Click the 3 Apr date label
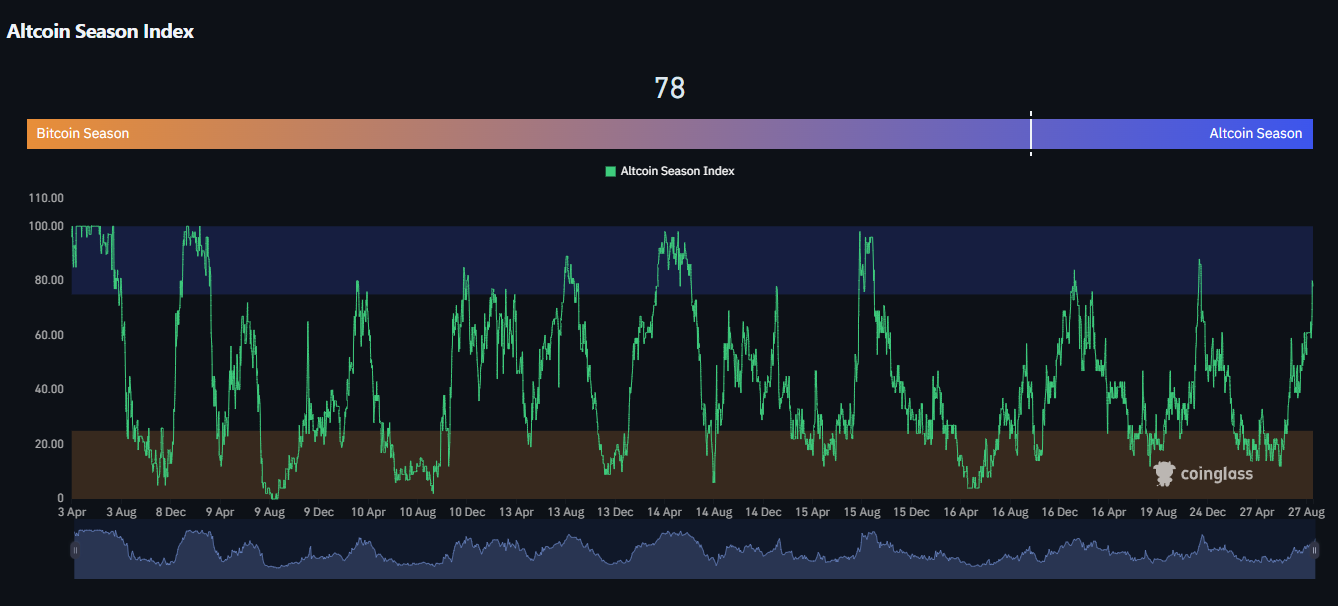This screenshot has height=606, width=1338. pyautogui.click(x=73, y=512)
